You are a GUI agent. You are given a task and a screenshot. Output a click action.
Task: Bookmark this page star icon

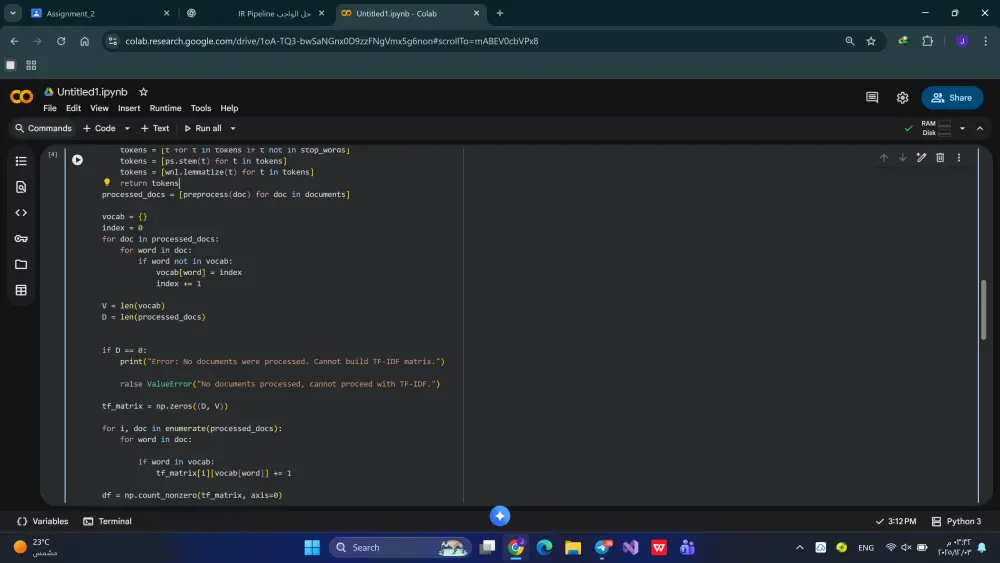point(871,41)
